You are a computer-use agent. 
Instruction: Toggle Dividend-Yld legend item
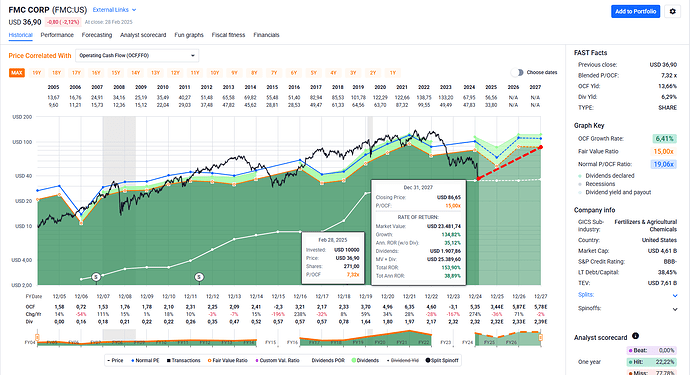[403, 360]
